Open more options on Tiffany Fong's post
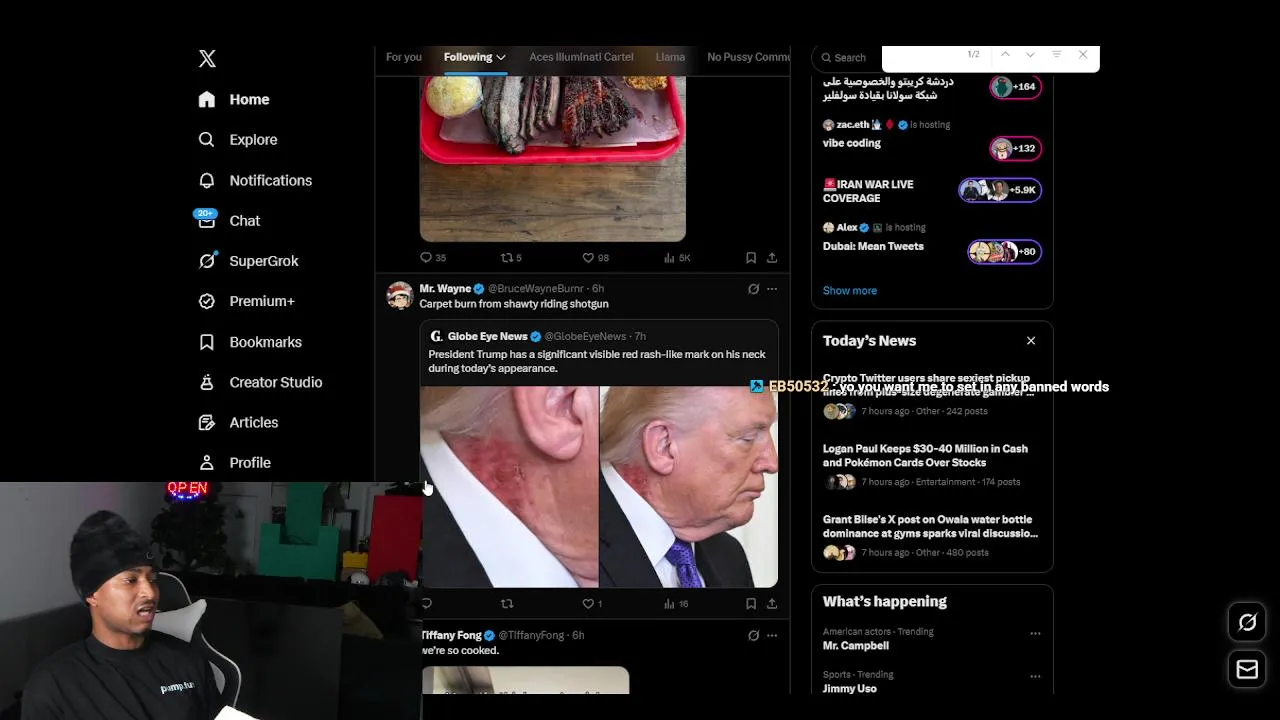 772,635
